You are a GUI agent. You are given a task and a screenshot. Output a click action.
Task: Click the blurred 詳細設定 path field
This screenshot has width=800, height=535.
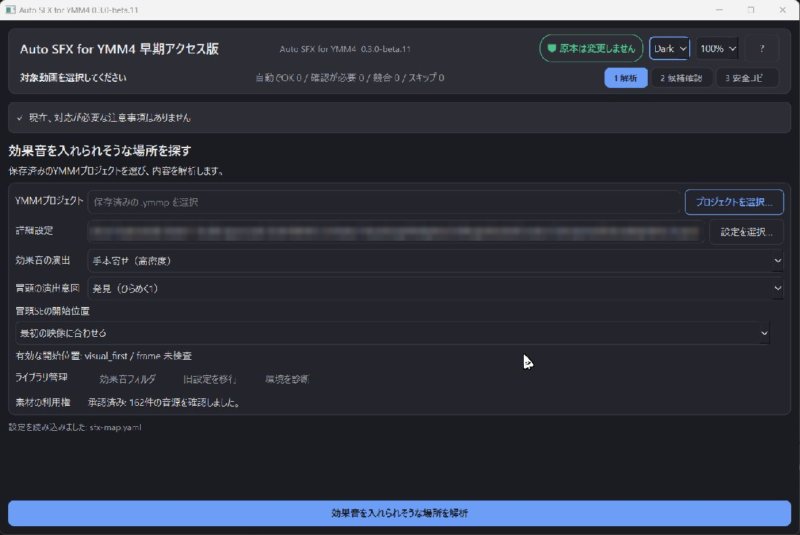(x=396, y=232)
